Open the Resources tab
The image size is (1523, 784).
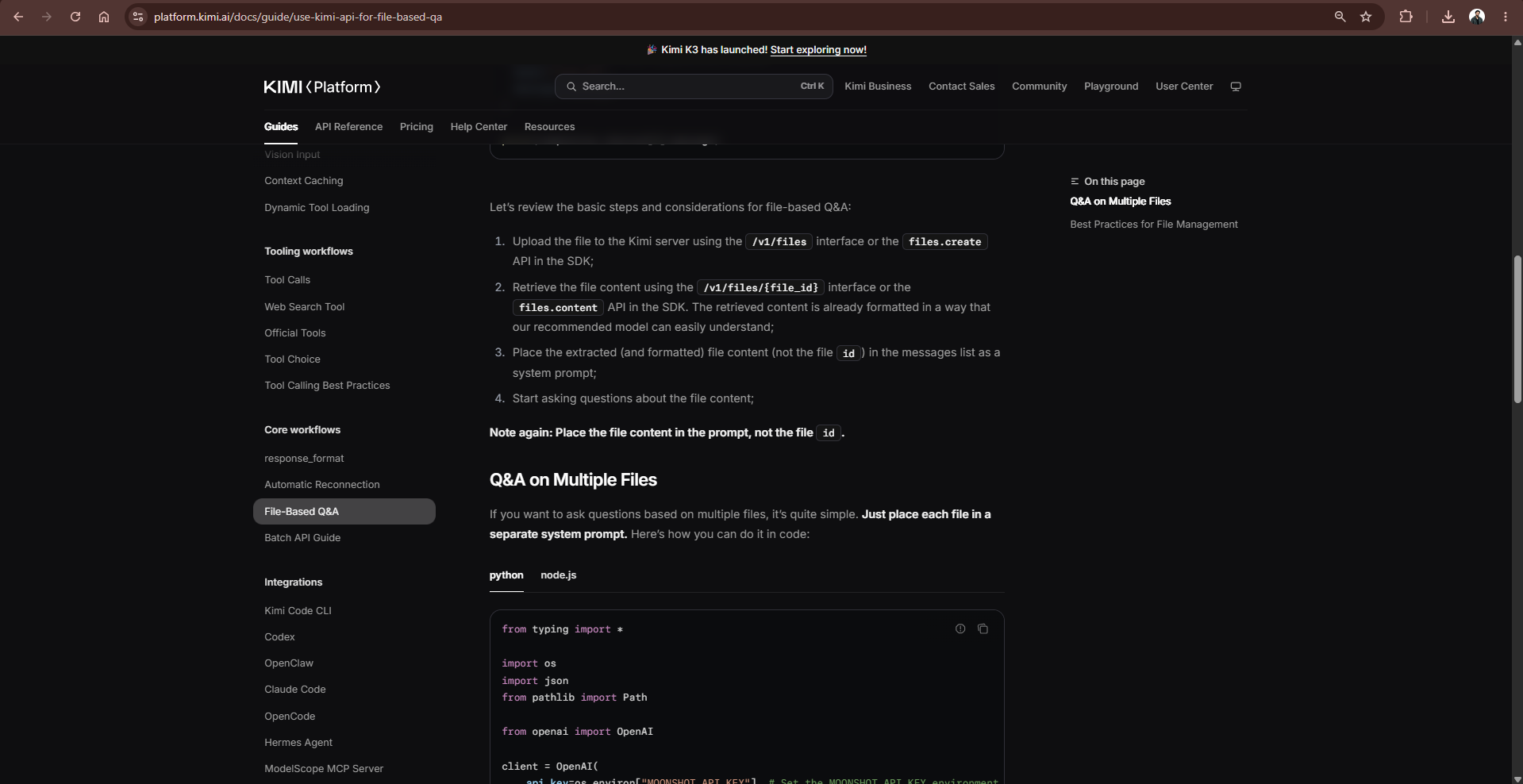tap(549, 127)
